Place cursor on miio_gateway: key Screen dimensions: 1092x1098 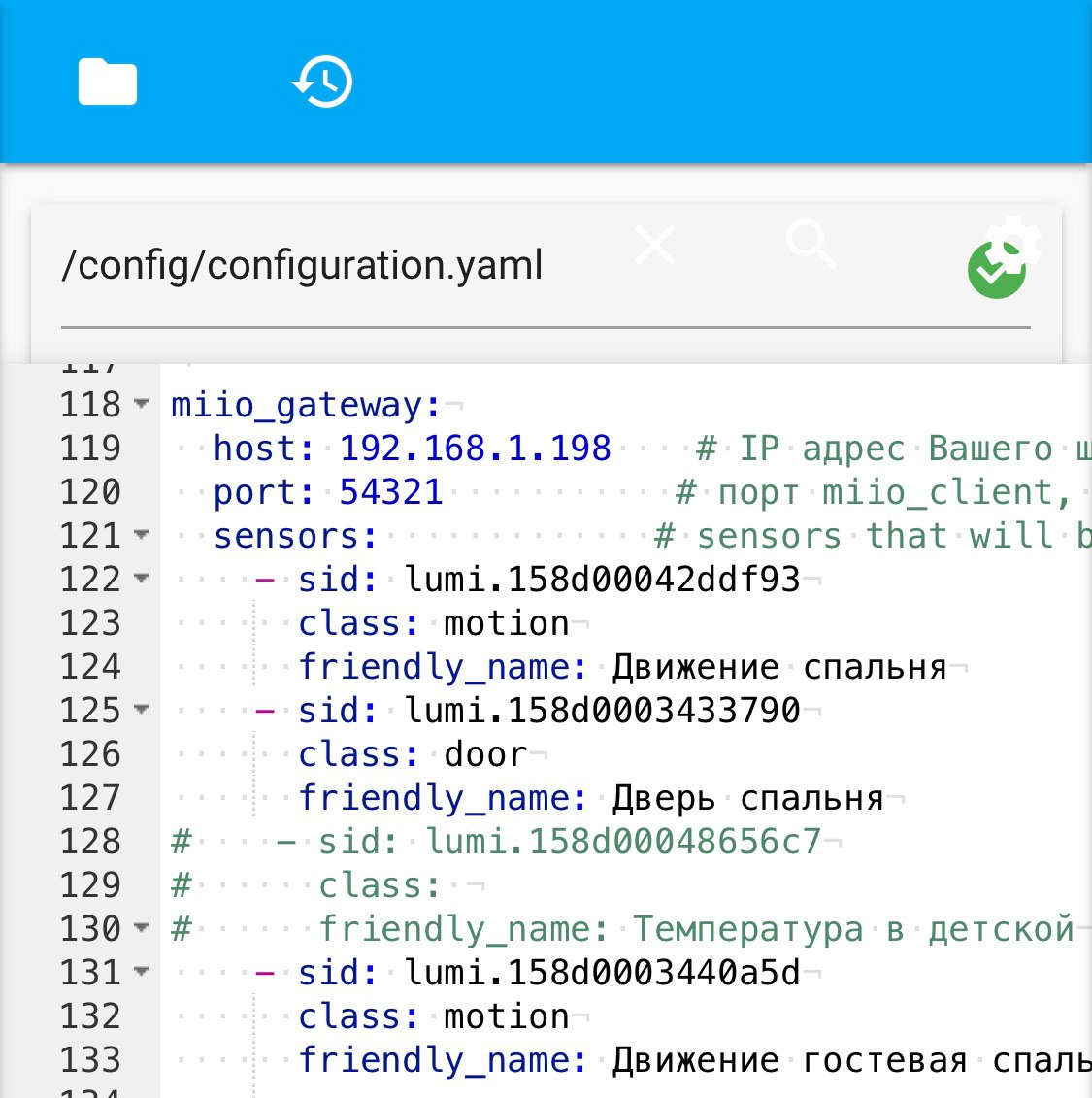306,406
